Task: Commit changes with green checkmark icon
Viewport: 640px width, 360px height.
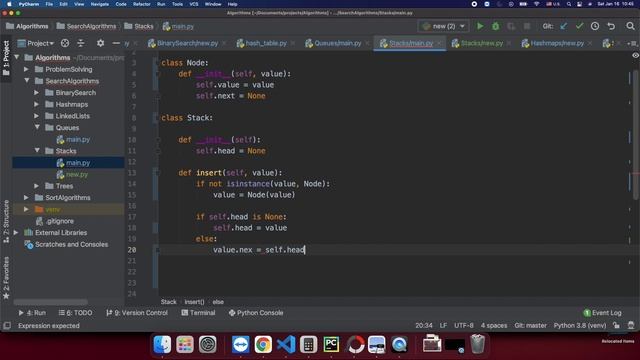Action: (x=579, y=26)
